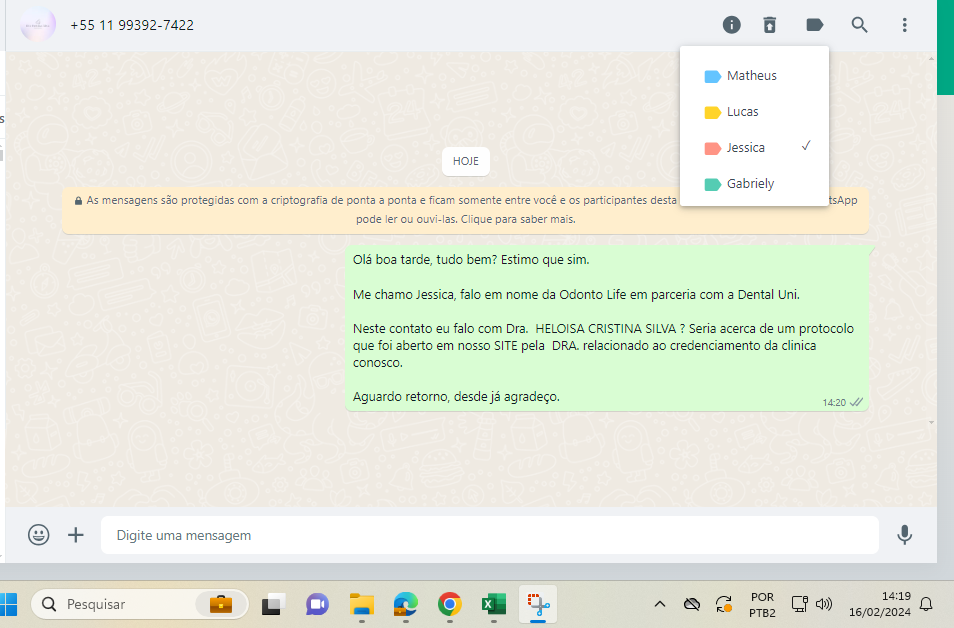
Task: Open Snipping Tool from the taskbar
Action: click(538, 604)
